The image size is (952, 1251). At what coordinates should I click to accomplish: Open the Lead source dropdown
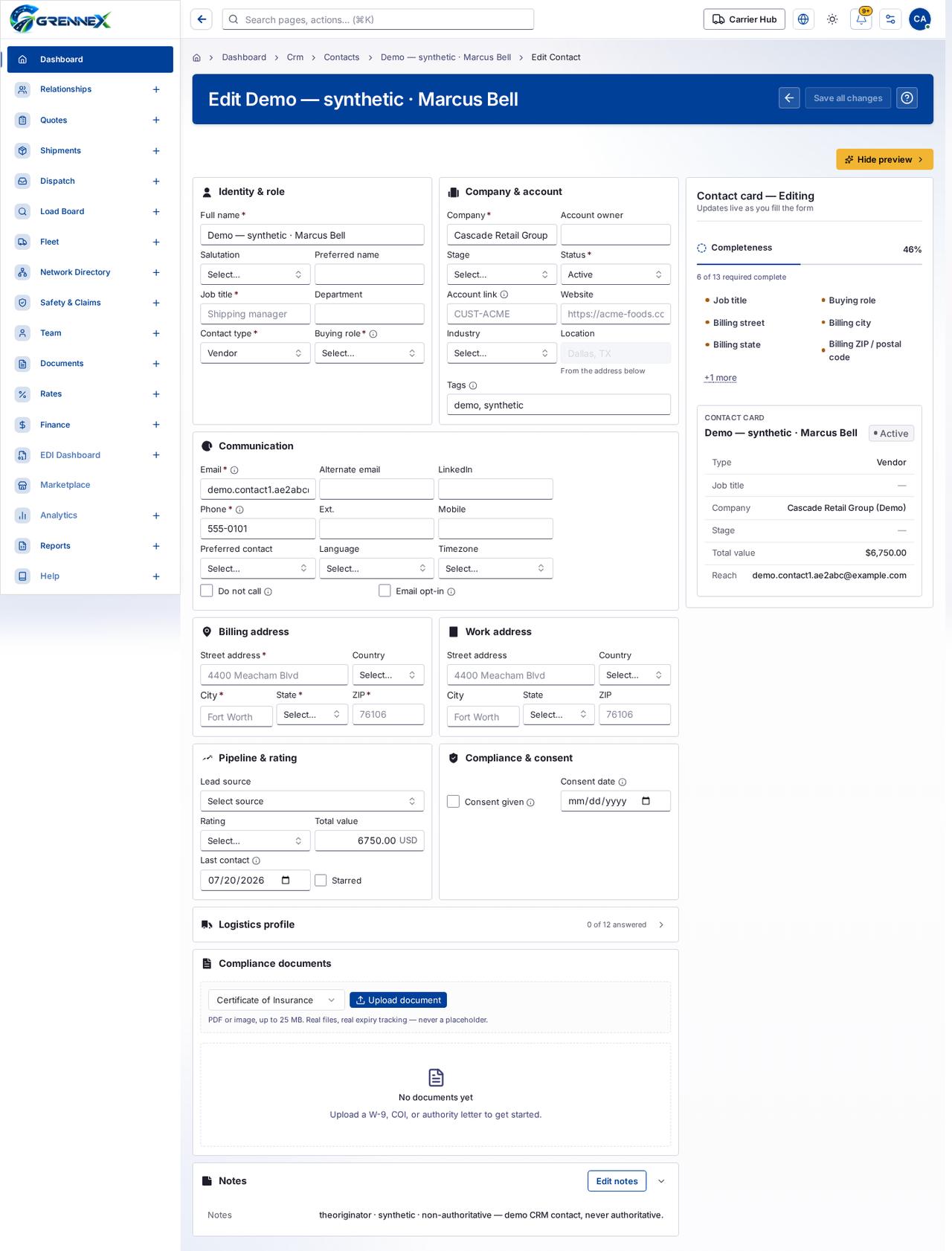pos(312,801)
